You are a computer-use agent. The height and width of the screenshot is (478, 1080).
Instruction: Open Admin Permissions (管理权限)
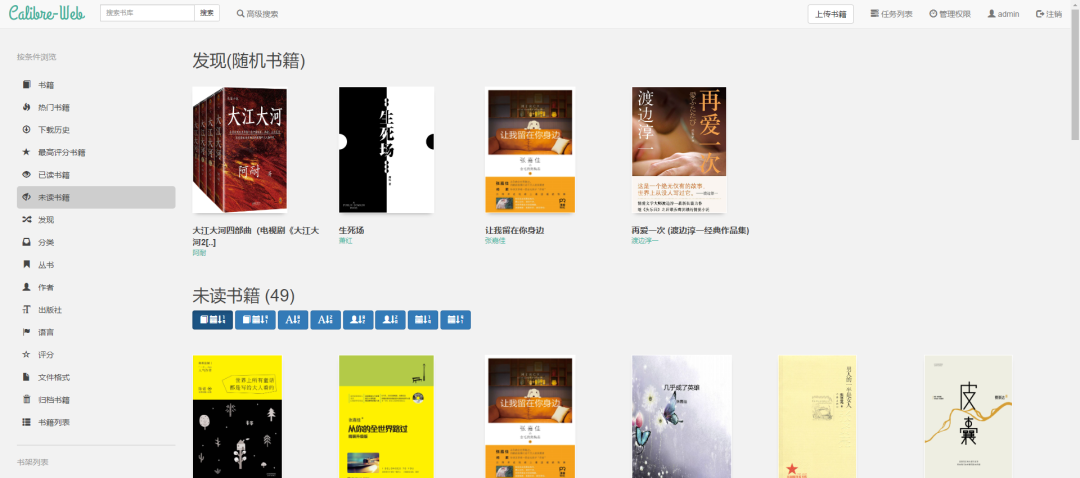950,14
